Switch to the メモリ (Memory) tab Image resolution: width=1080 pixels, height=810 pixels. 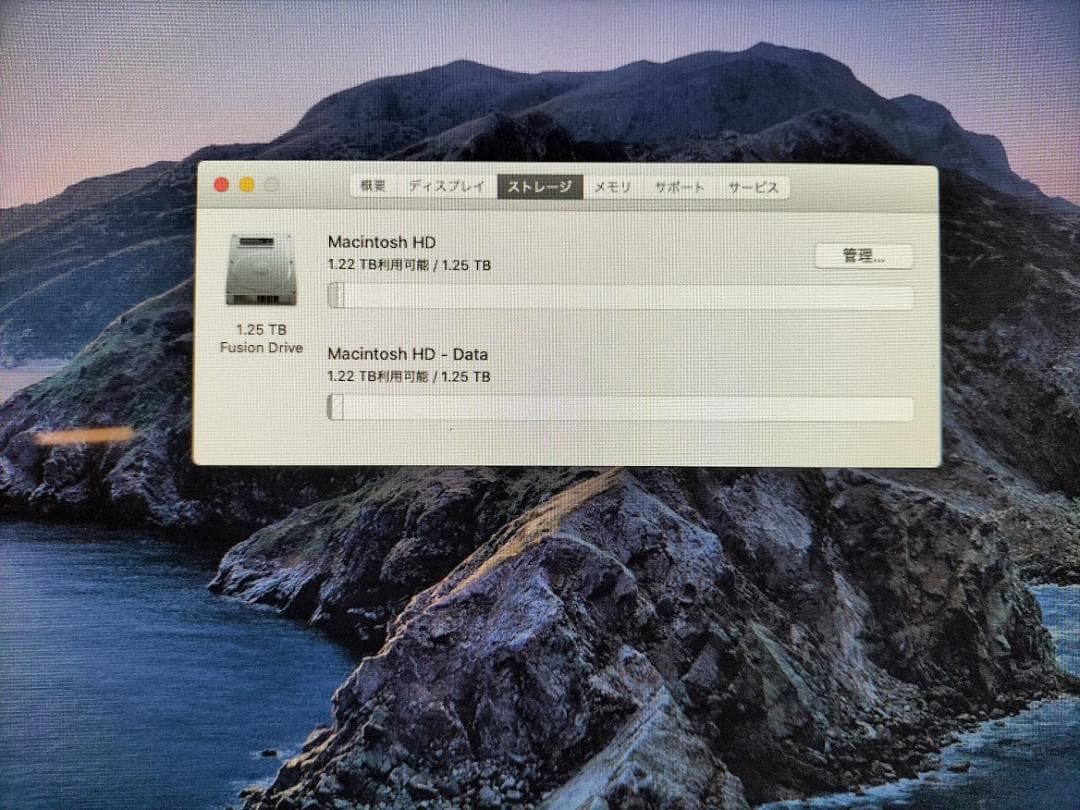click(x=613, y=185)
